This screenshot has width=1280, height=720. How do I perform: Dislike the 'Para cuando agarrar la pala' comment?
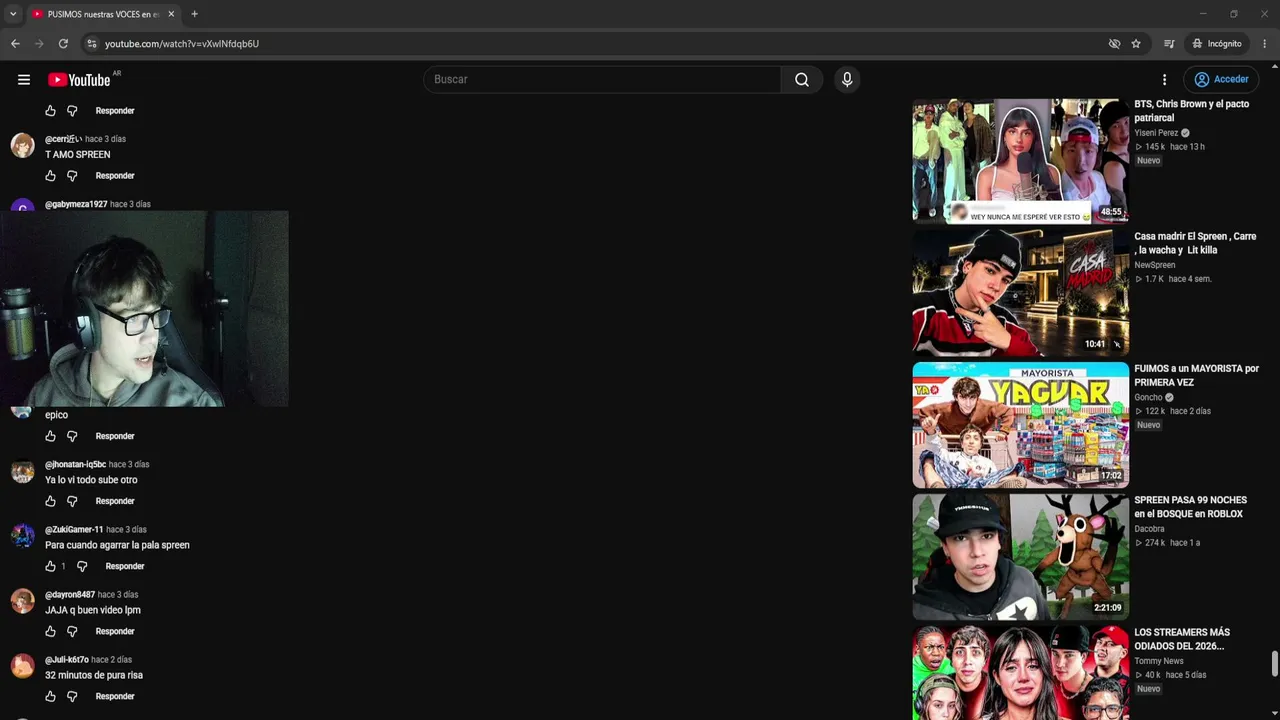pos(82,566)
